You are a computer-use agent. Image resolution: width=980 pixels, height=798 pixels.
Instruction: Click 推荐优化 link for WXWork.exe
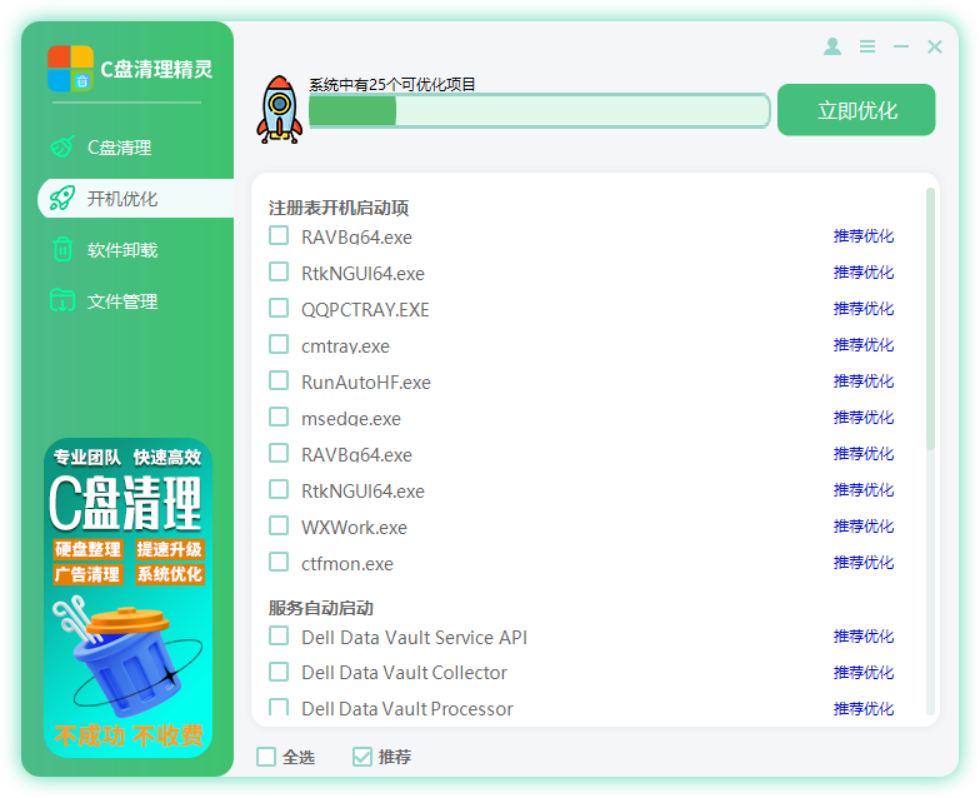(x=864, y=526)
